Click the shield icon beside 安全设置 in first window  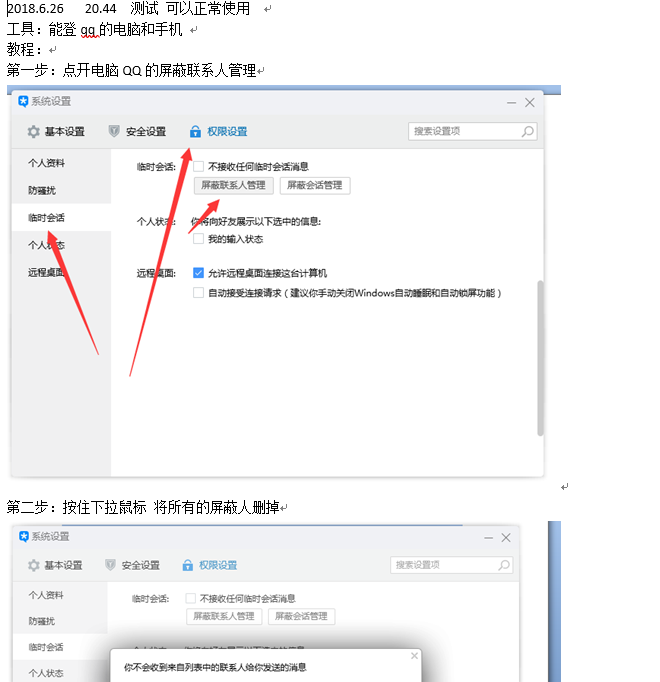click(x=114, y=131)
